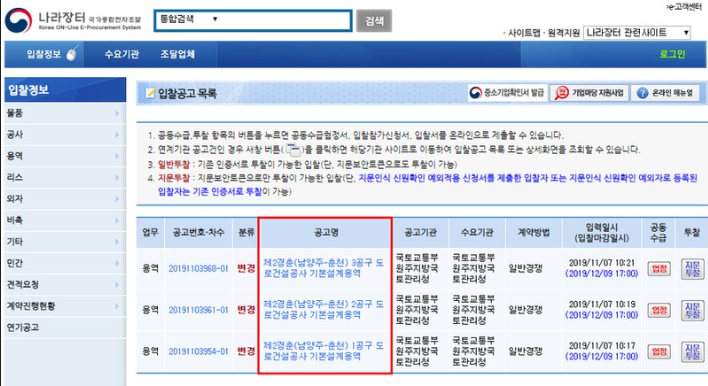Expand arrow next to 공사
The height and width of the screenshot is (386, 708).
pos(117,135)
